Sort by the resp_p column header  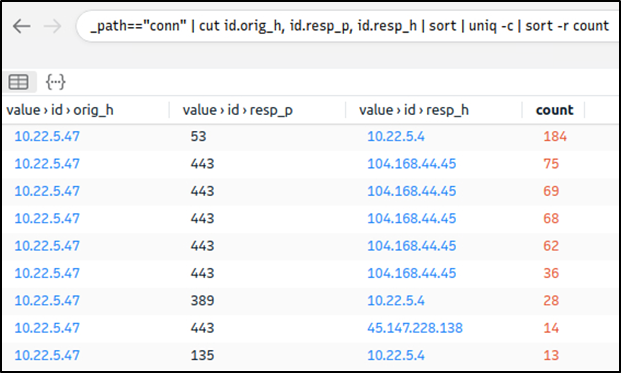[238, 110]
